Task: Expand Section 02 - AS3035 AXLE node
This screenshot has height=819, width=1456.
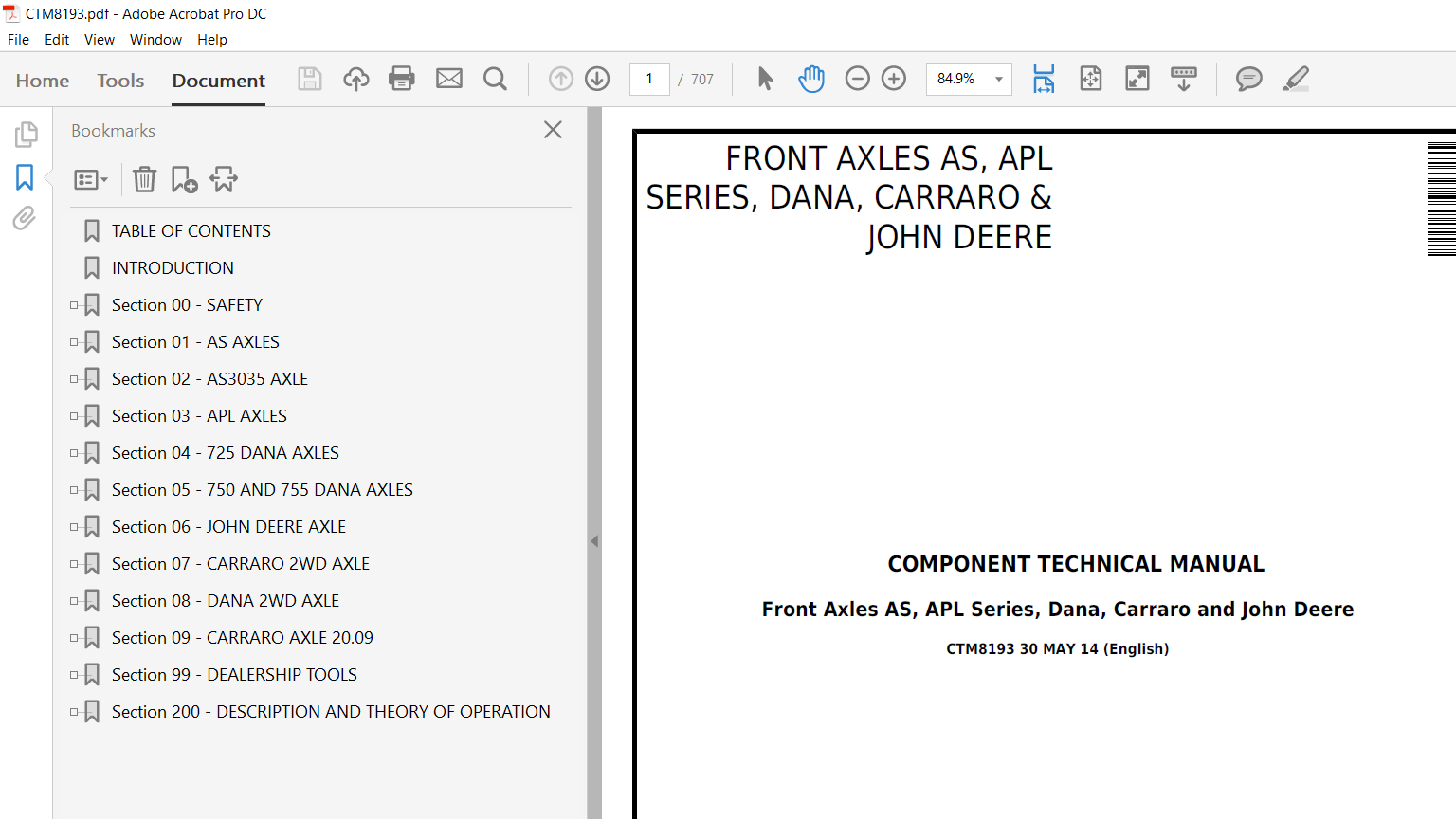Action: pyautogui.click(x=74, y=379)
